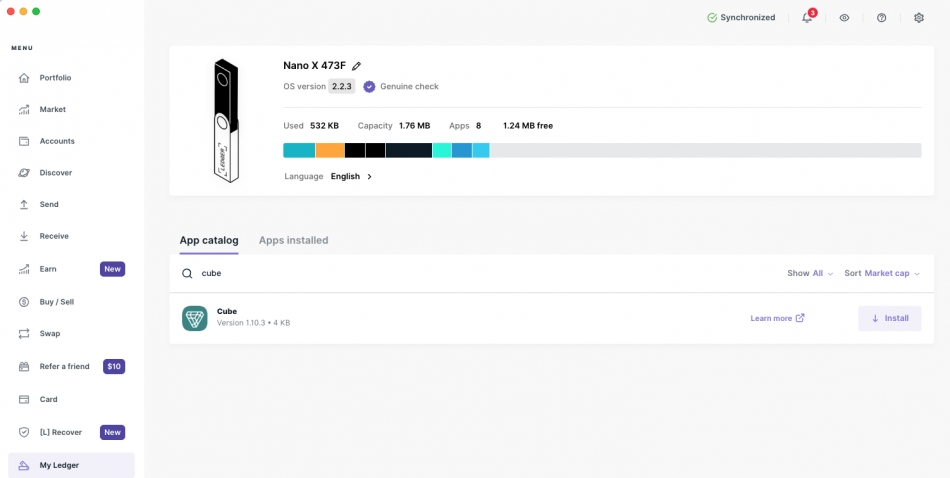Open settings gear icon
Screen dimensions: 950x478
click(x=919, y=18)
